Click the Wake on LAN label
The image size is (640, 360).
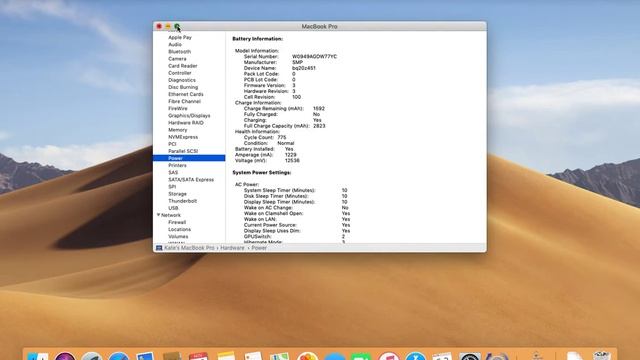point(260,219)
